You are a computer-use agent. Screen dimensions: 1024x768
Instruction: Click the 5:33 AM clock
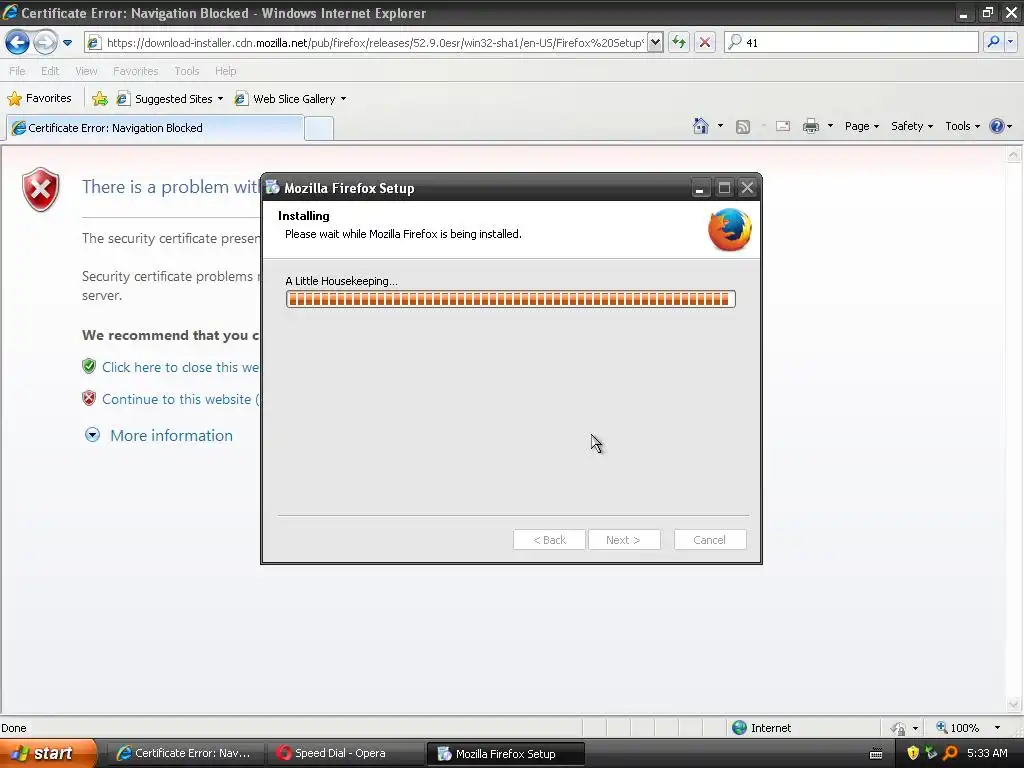pos(987,753)
